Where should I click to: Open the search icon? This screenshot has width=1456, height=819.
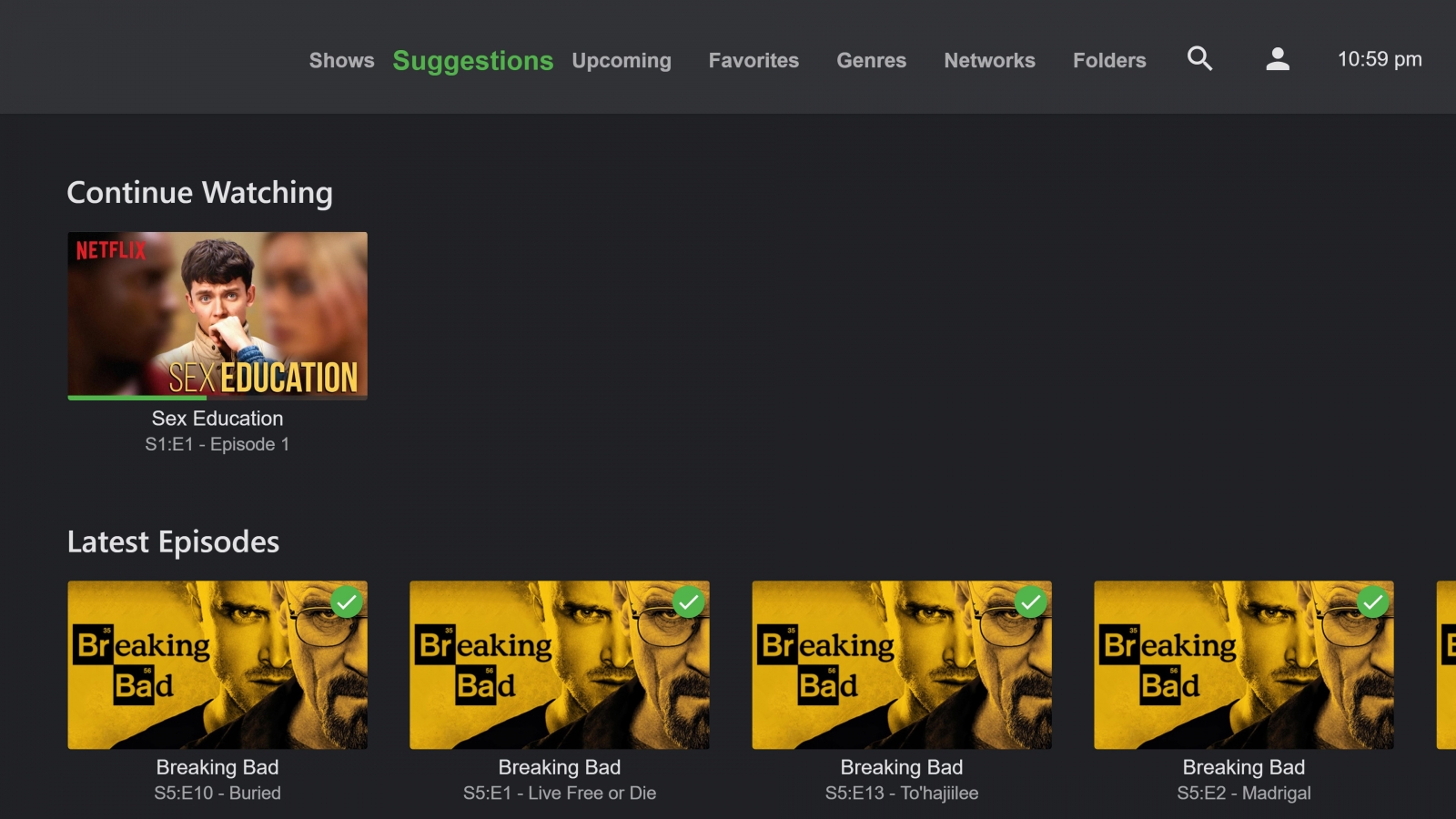pos(1200,59)
